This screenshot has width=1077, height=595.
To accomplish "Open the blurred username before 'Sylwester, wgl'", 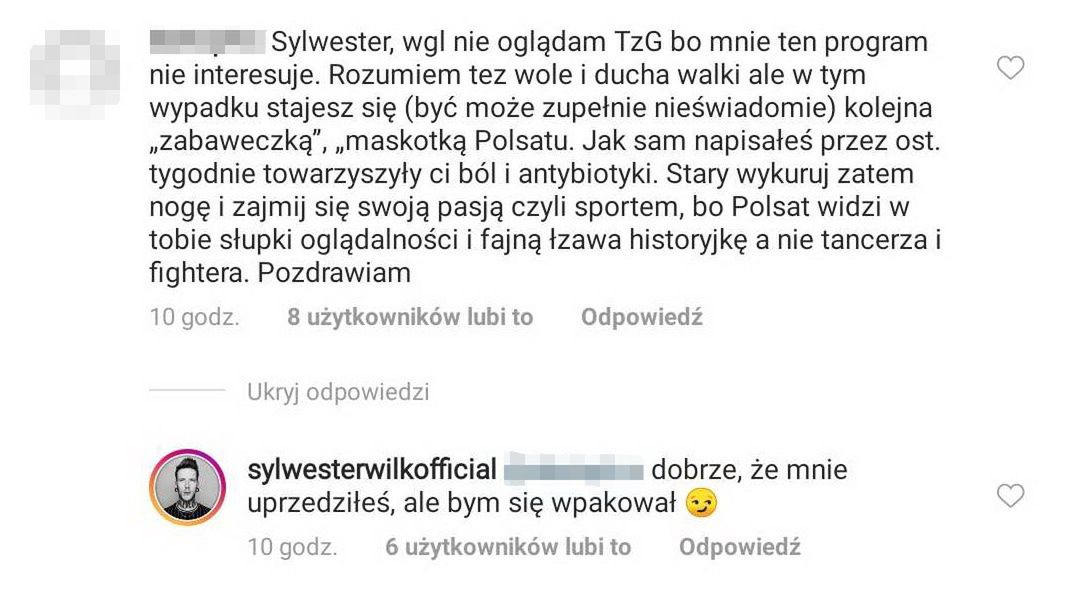I will 207,42.
